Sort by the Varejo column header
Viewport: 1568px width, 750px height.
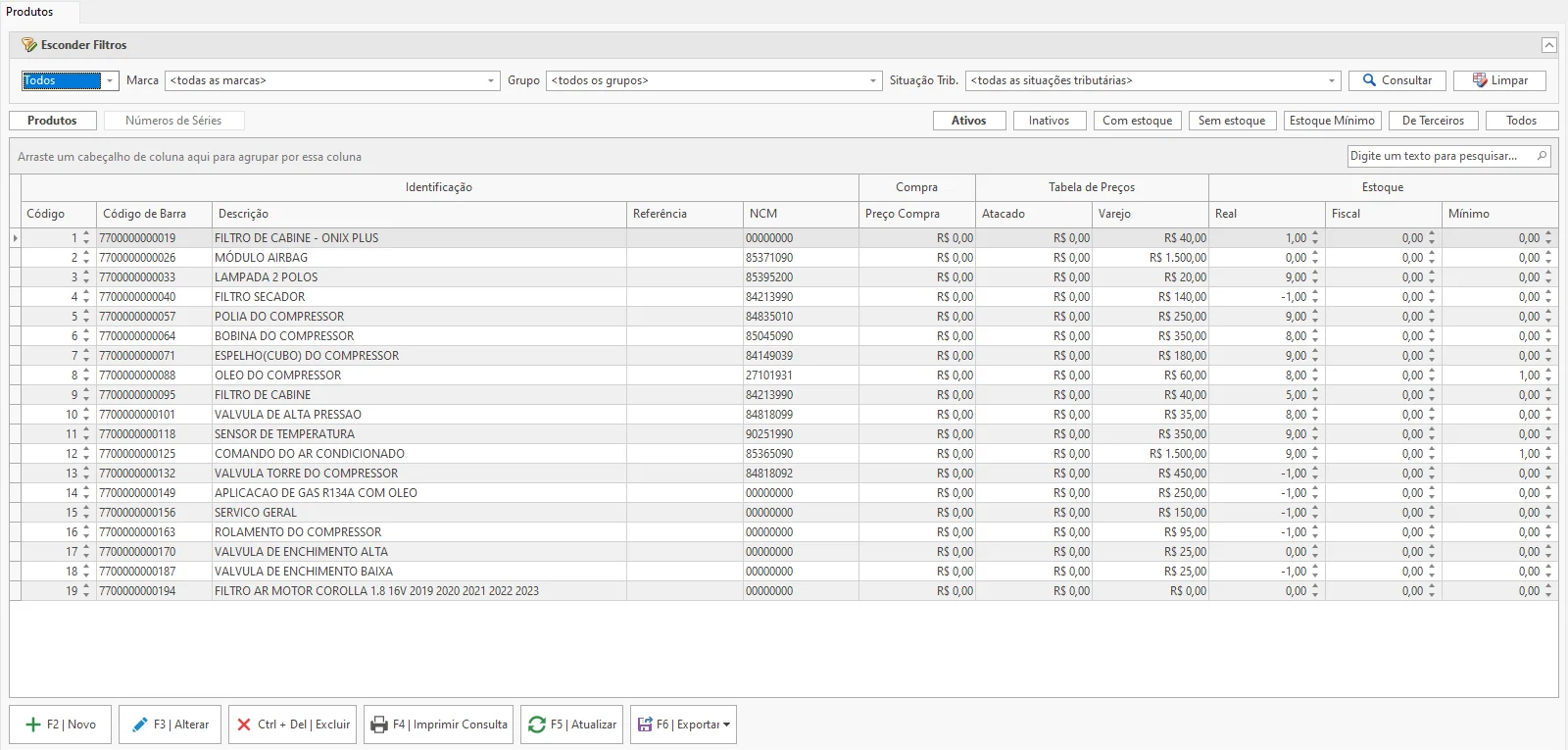pos(1151,214)
